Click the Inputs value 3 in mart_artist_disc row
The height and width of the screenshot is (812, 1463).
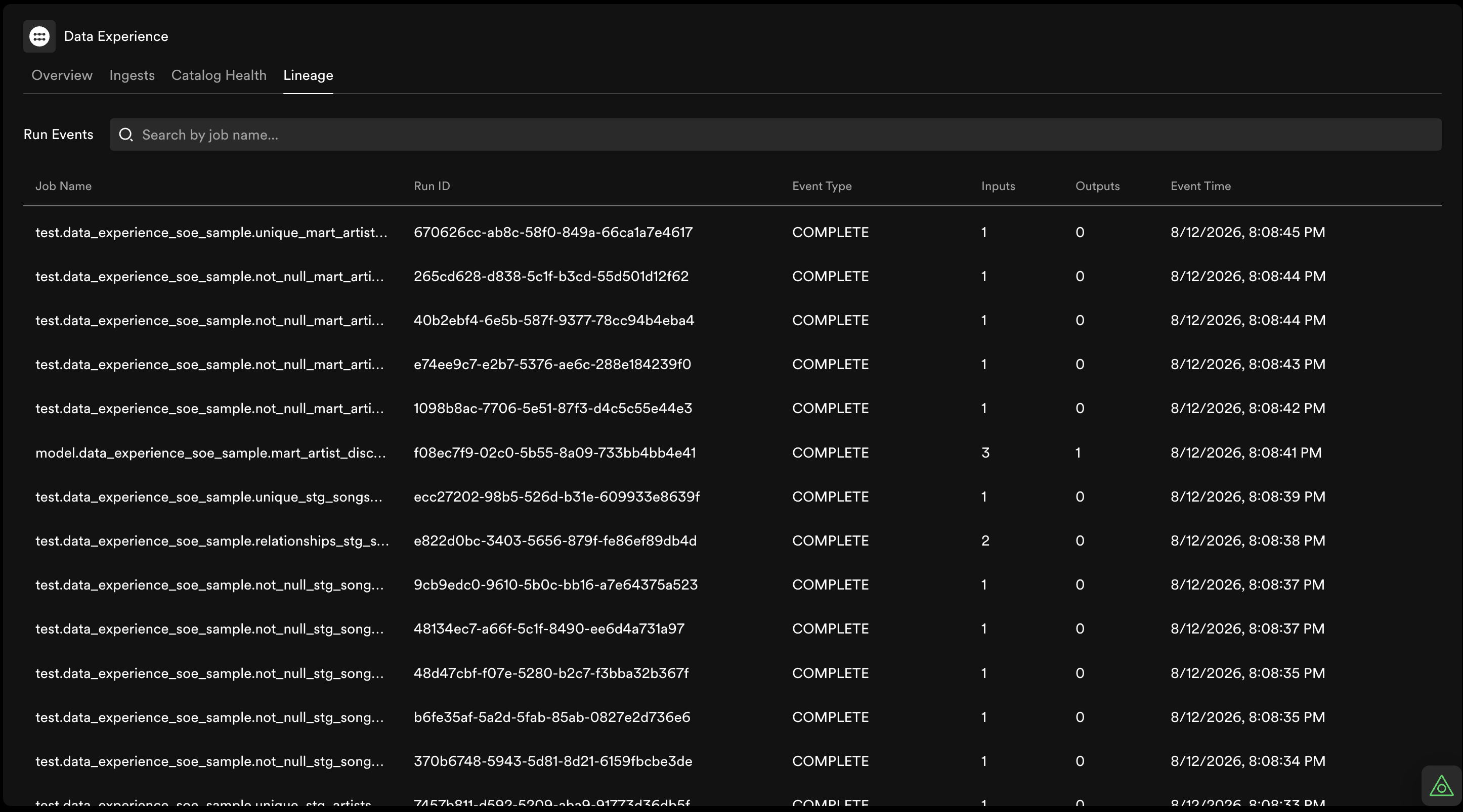(x=985, y=453)
